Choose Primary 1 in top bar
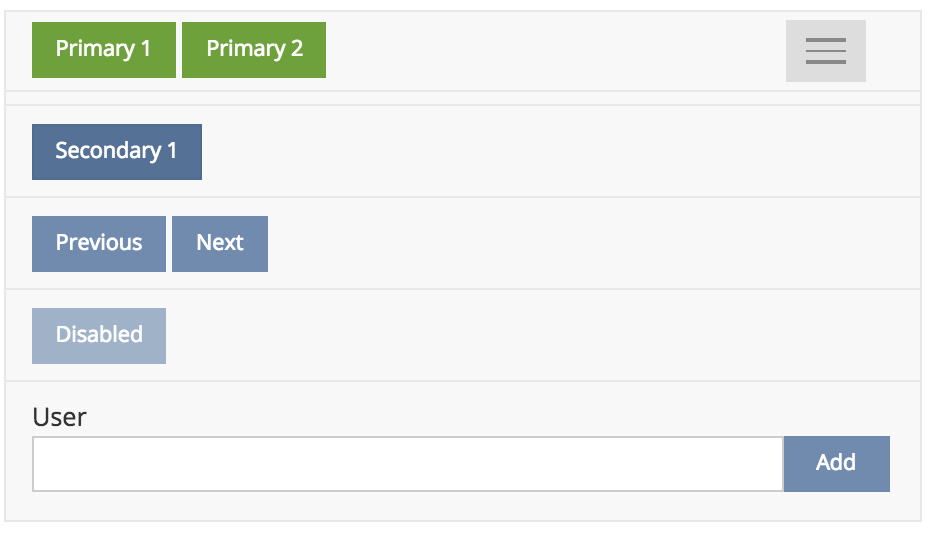Screen dimensions: 938x534 (x=104, y=49)
